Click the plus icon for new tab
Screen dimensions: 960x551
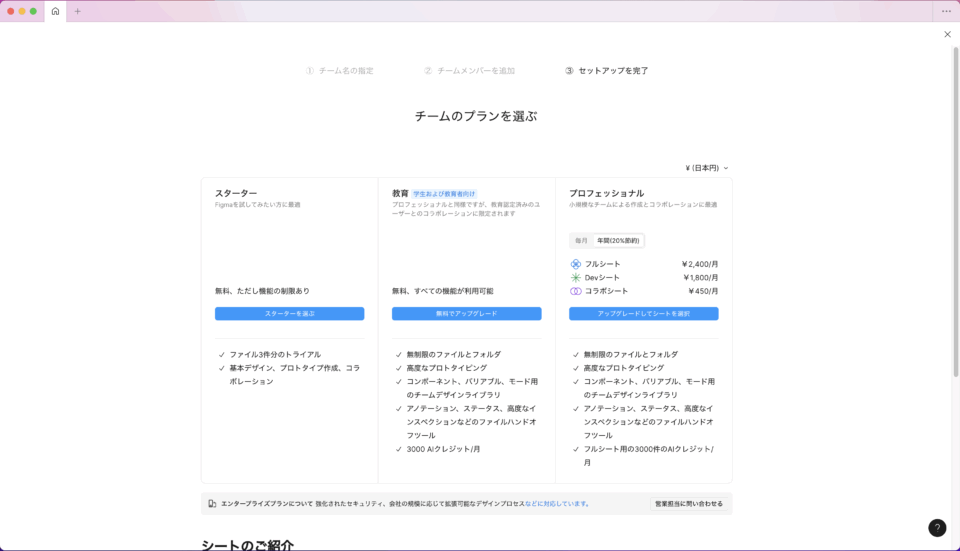tap(78, 11)
